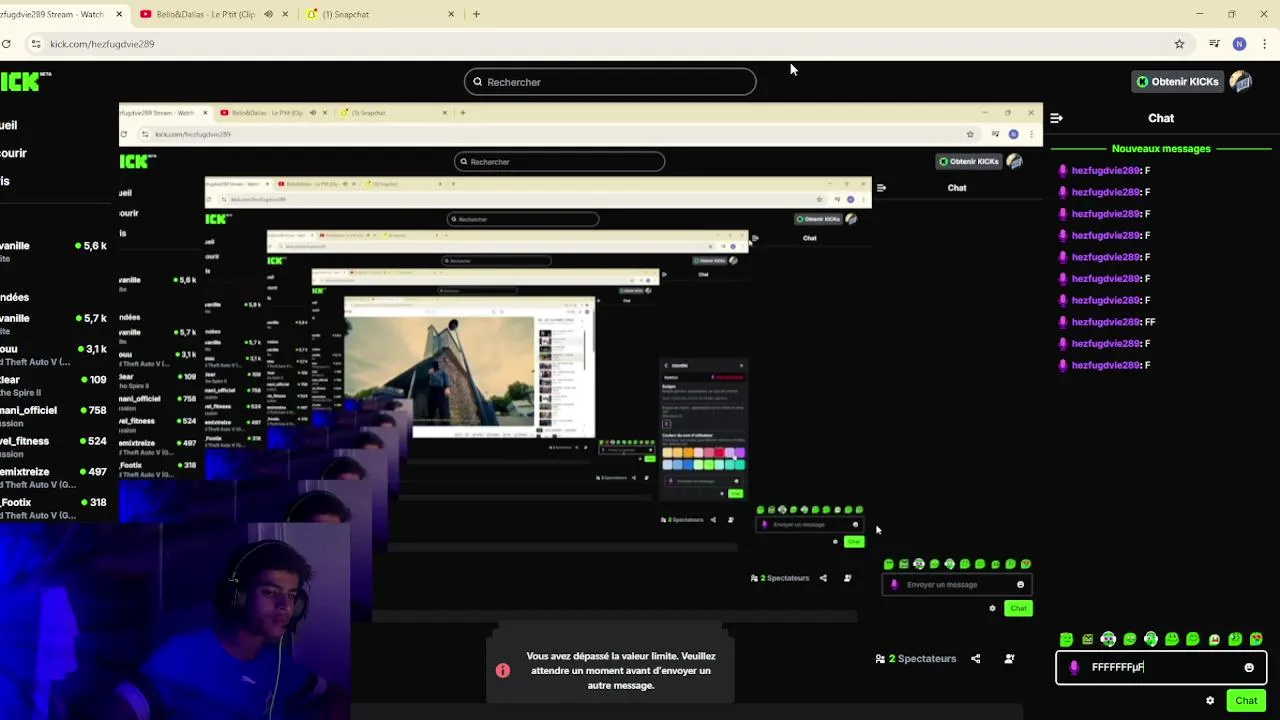This screenshot has width=1280, height=720.
Task: Jump to Nouveaux messages in chat
Action: pyautogui.click(x=1161, y=149)
